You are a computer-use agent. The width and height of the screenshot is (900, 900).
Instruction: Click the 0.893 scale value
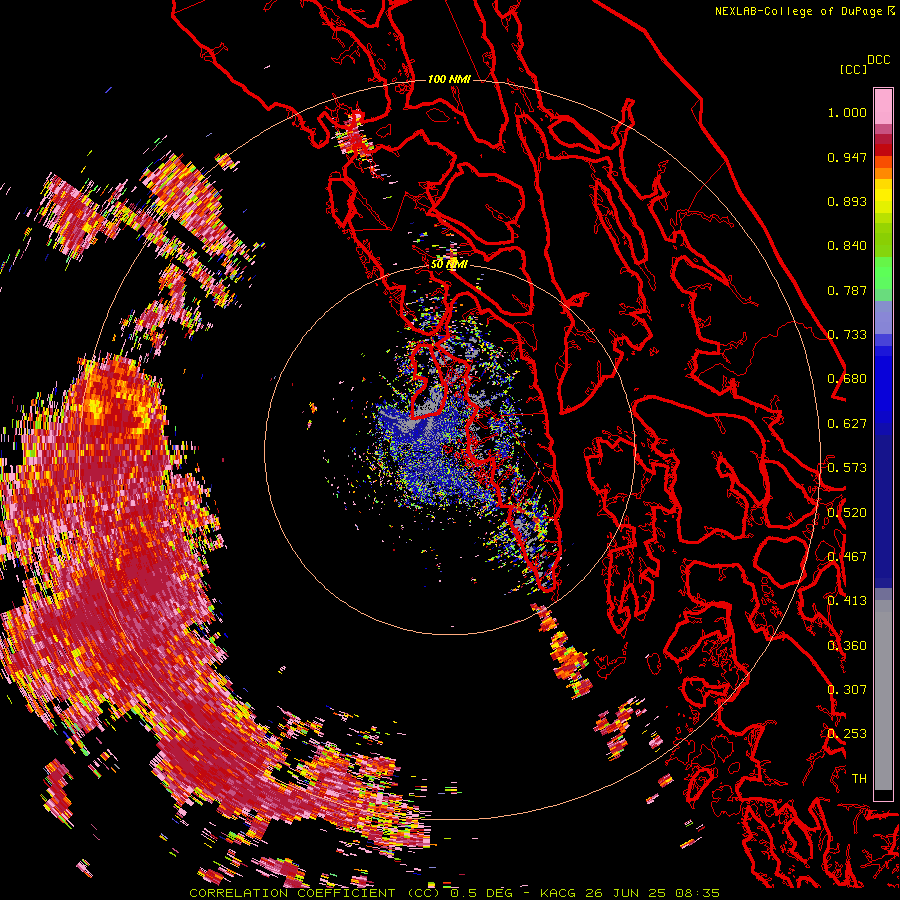coord(847,201)
